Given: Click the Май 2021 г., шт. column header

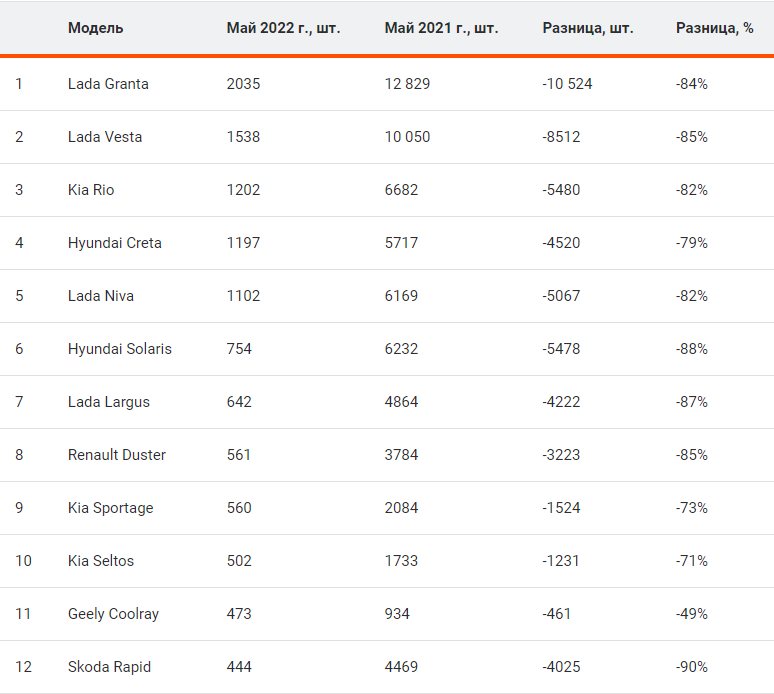Looking at the screenshot, I should [441, 28].
